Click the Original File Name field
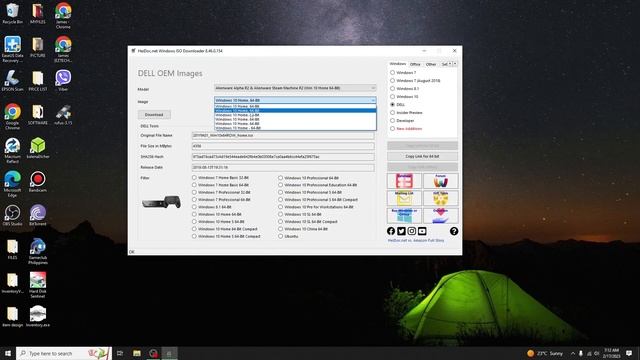640x360 pixels. (283, 135)
